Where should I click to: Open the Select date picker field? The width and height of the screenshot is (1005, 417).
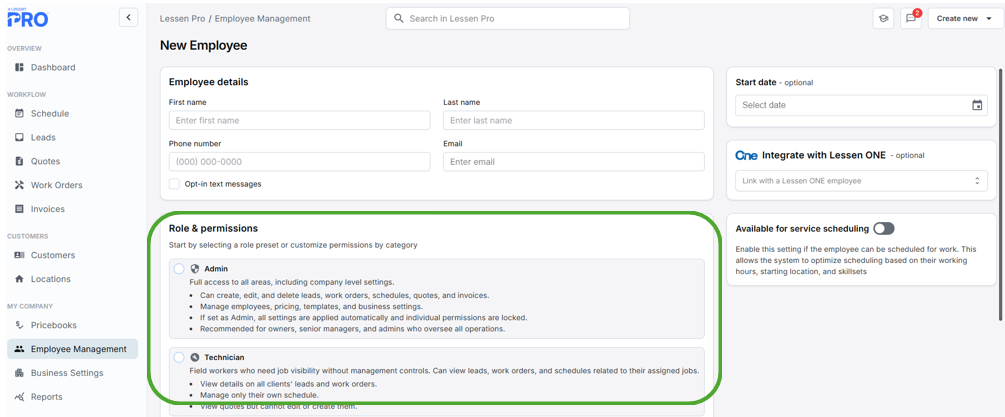click(x=850, y=105)
